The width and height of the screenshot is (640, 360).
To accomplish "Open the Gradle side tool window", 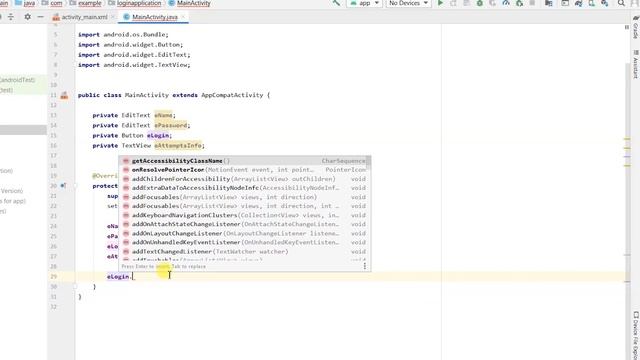I will pos(636,27).
